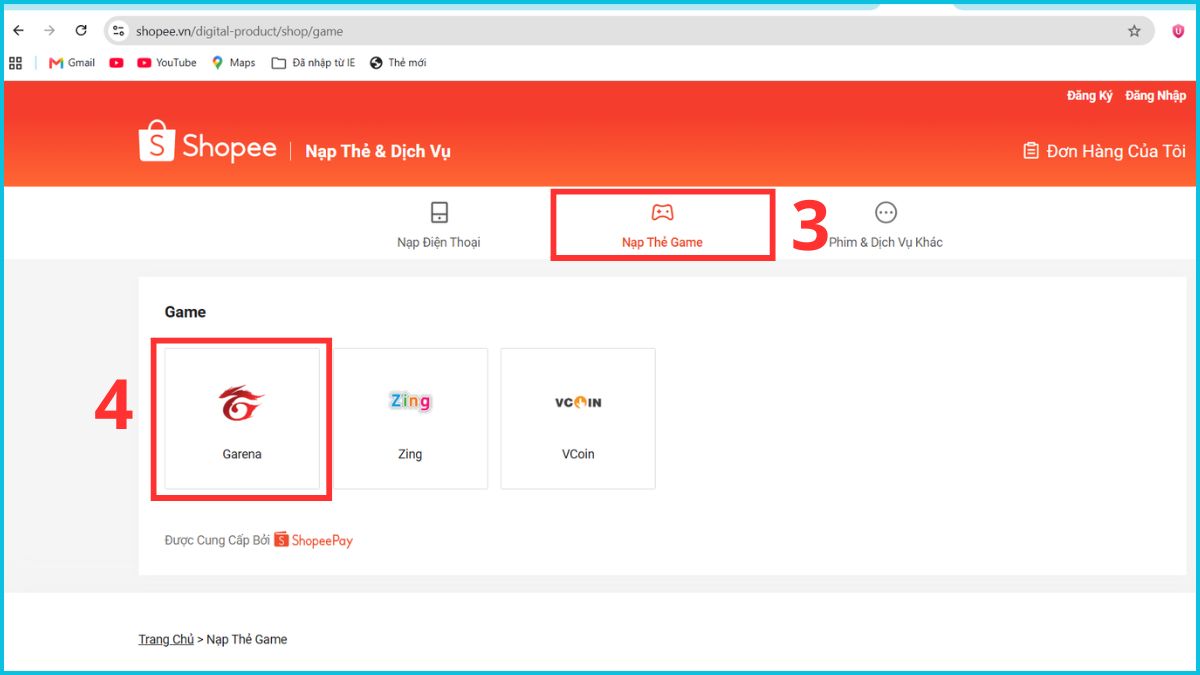
Task: Click the Shopee logo
Action: [x=207, y=142]
